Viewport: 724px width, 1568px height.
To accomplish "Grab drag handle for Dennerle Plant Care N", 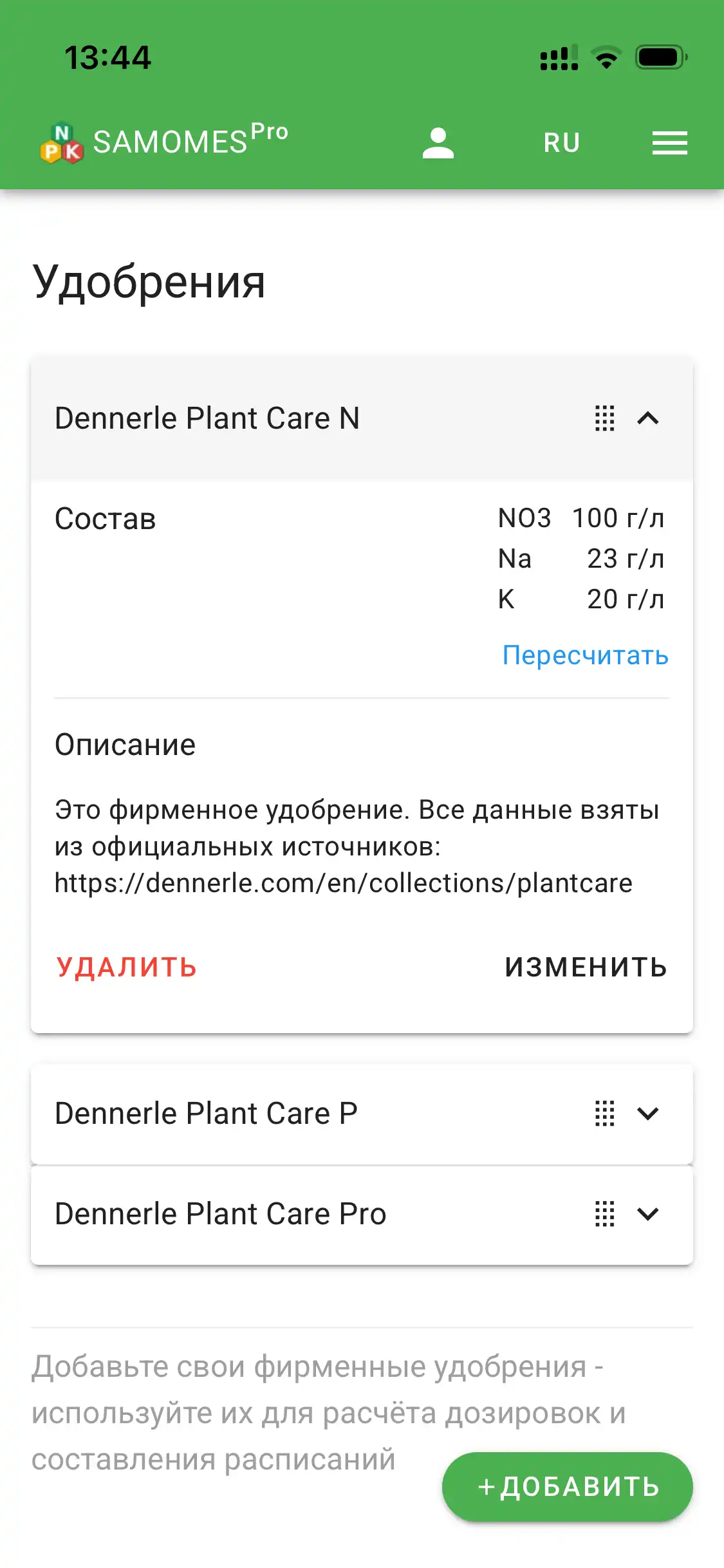I will pos(604,418).
